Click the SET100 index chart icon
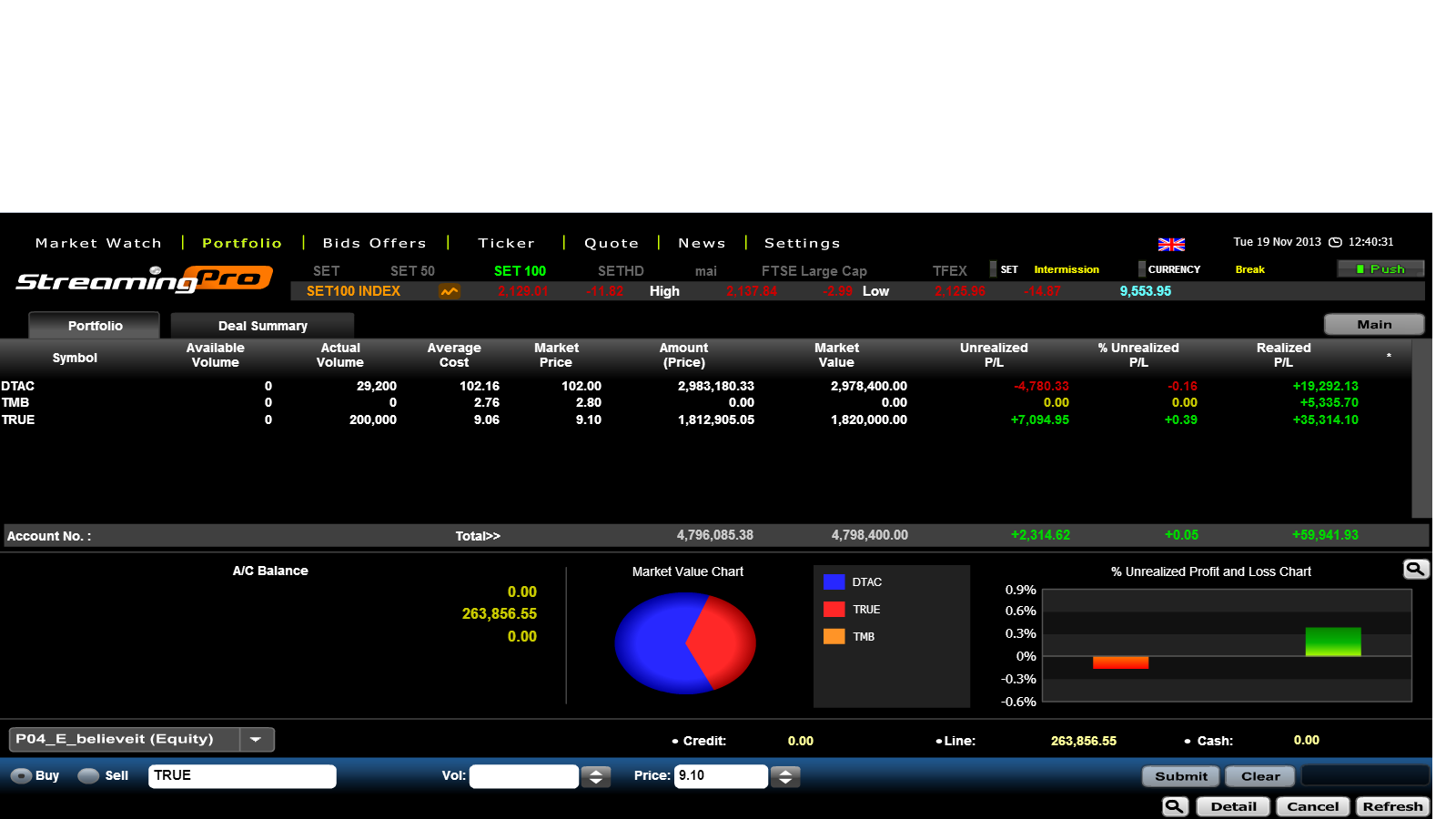The image size is (1456, 819). tap(450, 291)
